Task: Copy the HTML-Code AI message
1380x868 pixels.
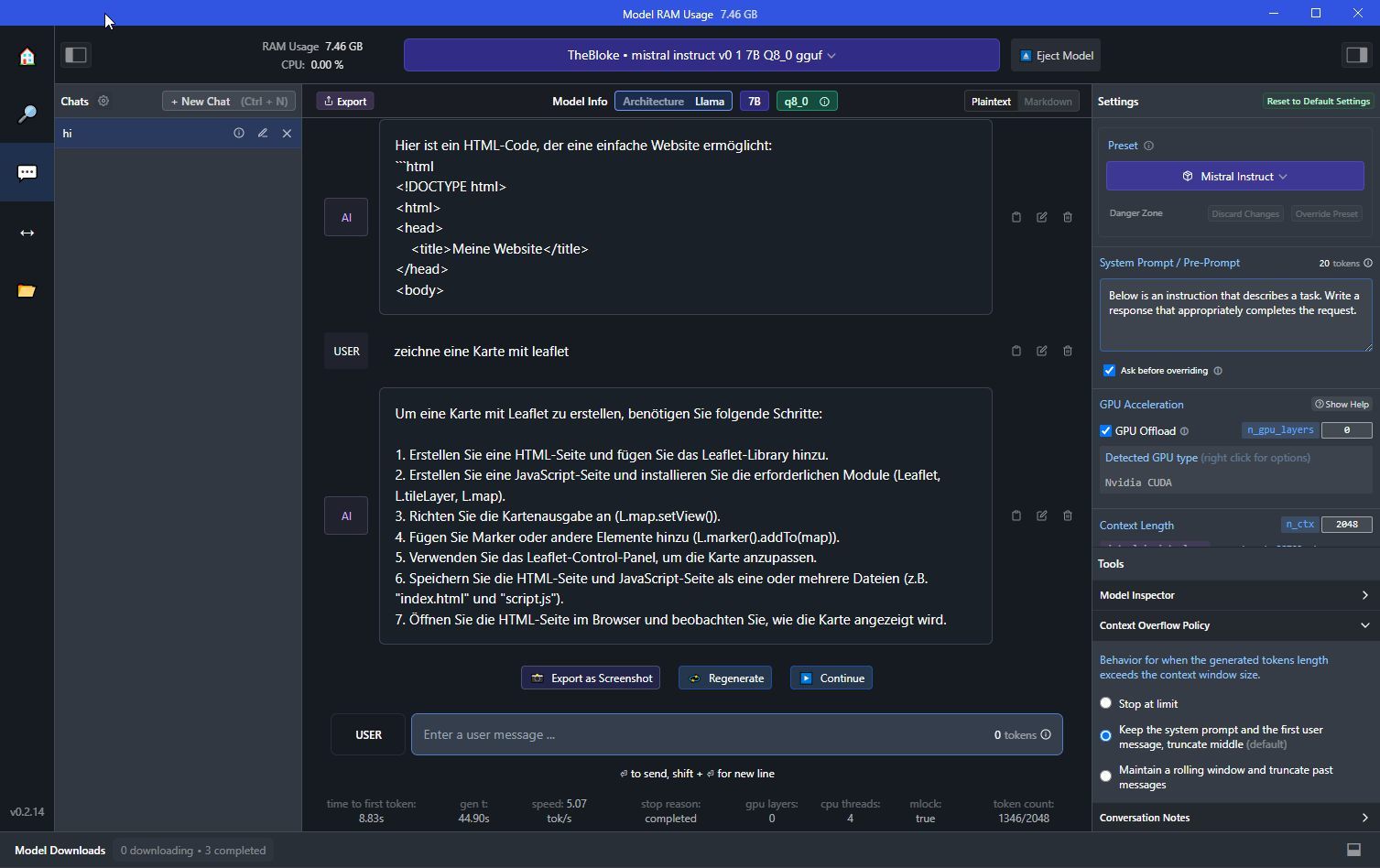Action: [x=1016, y=217]
